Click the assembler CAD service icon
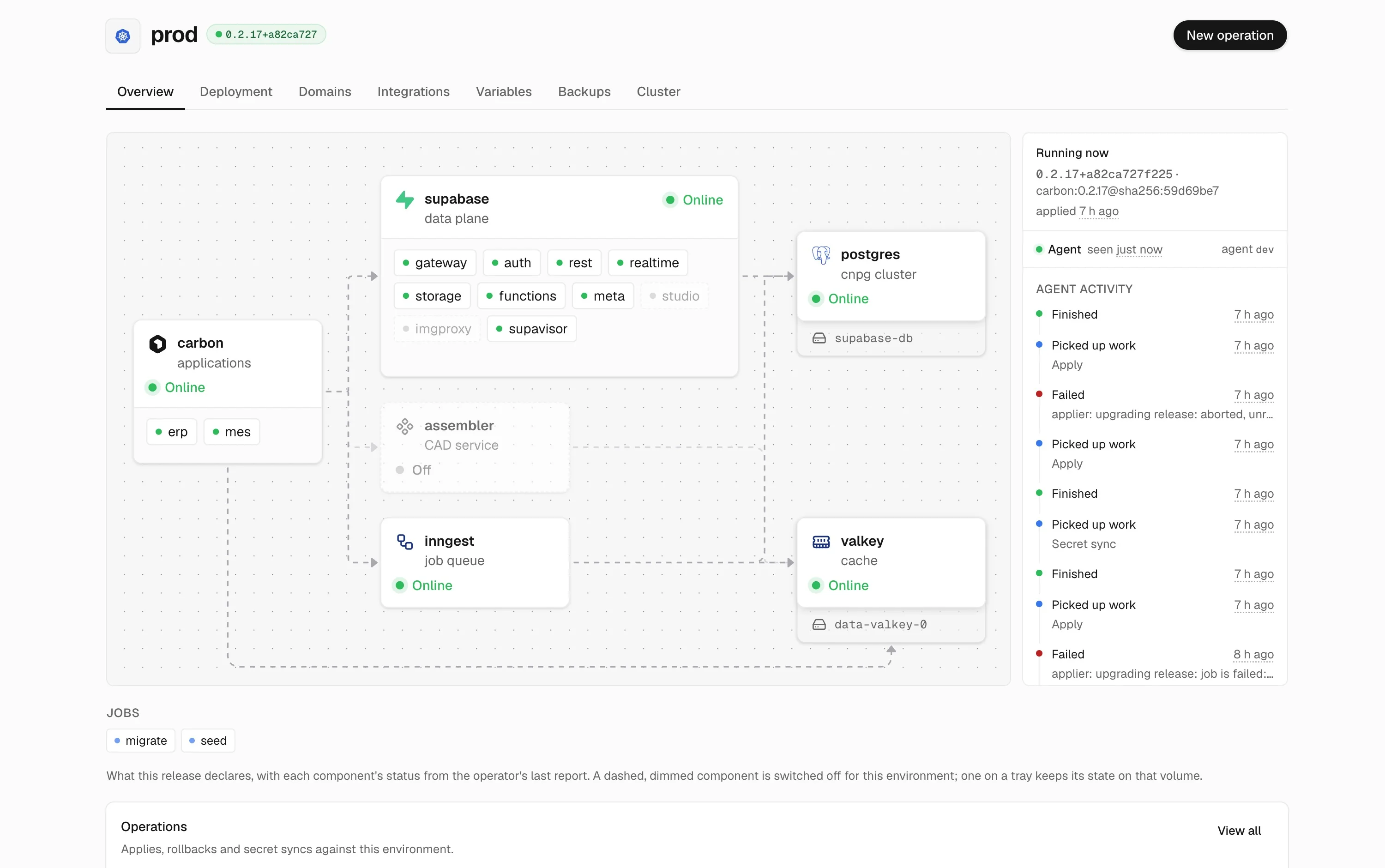The width and height of the screenshot is (1385, 868). pyautogui.click(x=405, y=426)
